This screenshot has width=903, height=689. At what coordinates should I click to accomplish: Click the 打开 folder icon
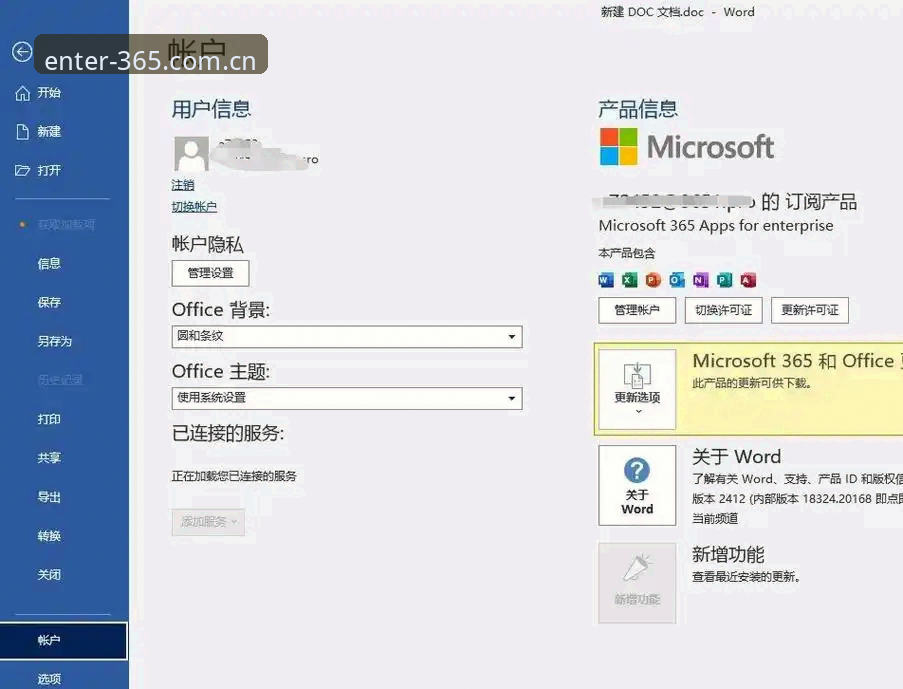pyautogui.click(x=22, y=171)
